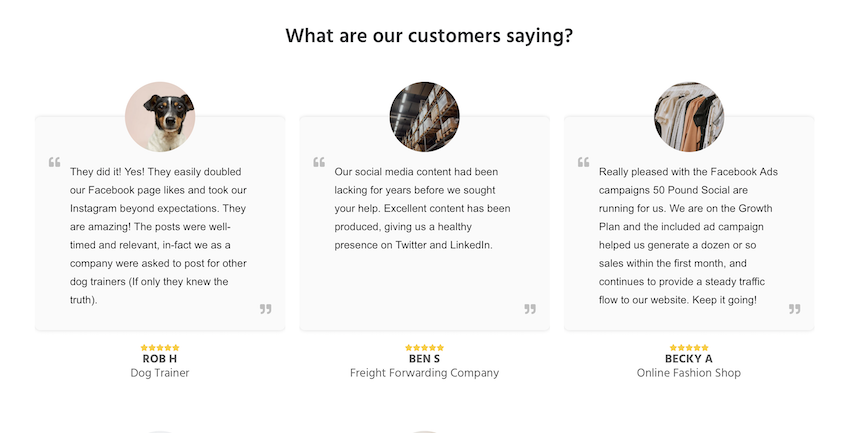The height and width of the screenshot is (433, 850).
Task: Click the "Online Fashion Shop" label
Action: [689, 373]
